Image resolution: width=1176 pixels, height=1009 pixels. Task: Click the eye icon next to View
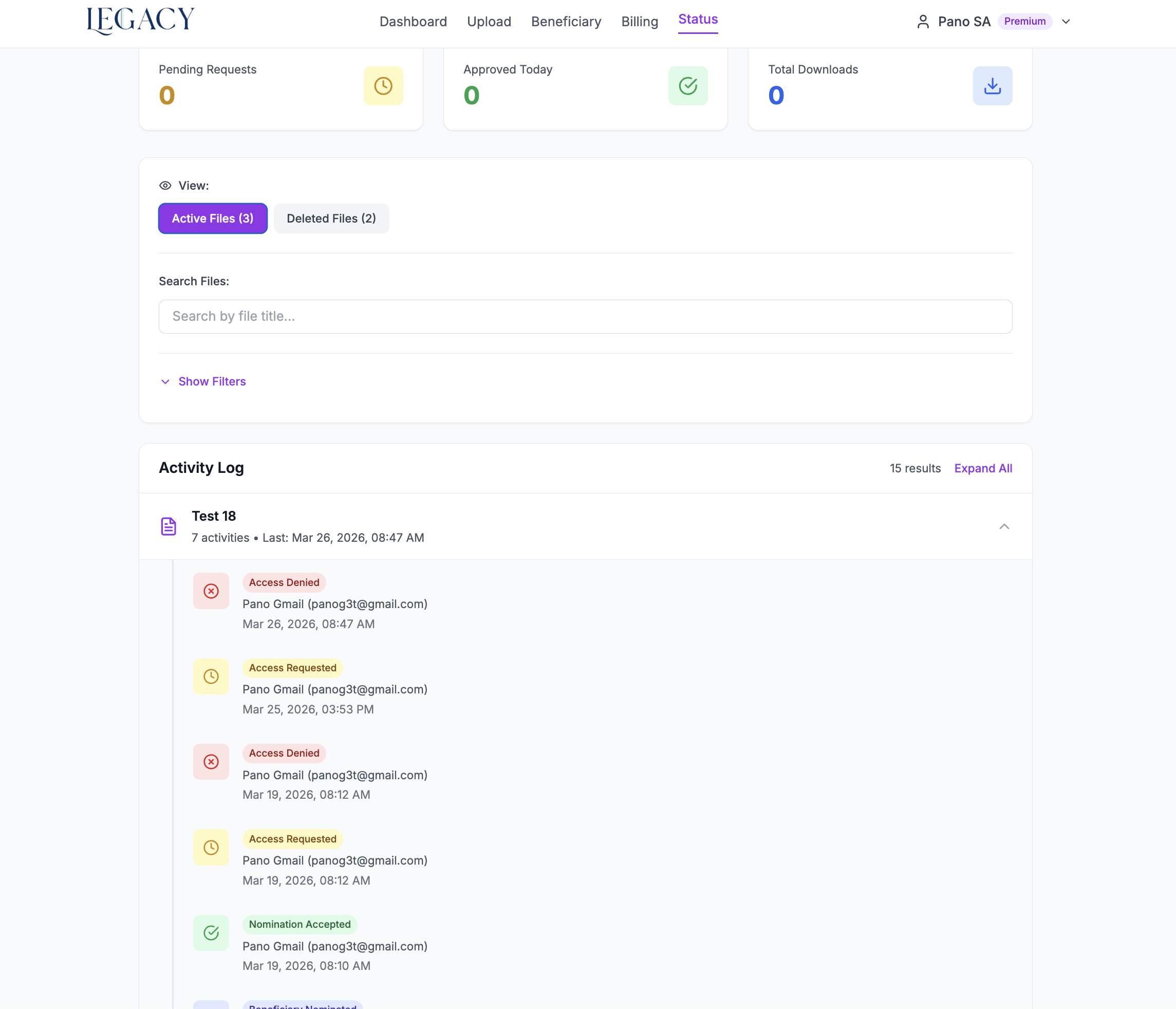[165, 186]
